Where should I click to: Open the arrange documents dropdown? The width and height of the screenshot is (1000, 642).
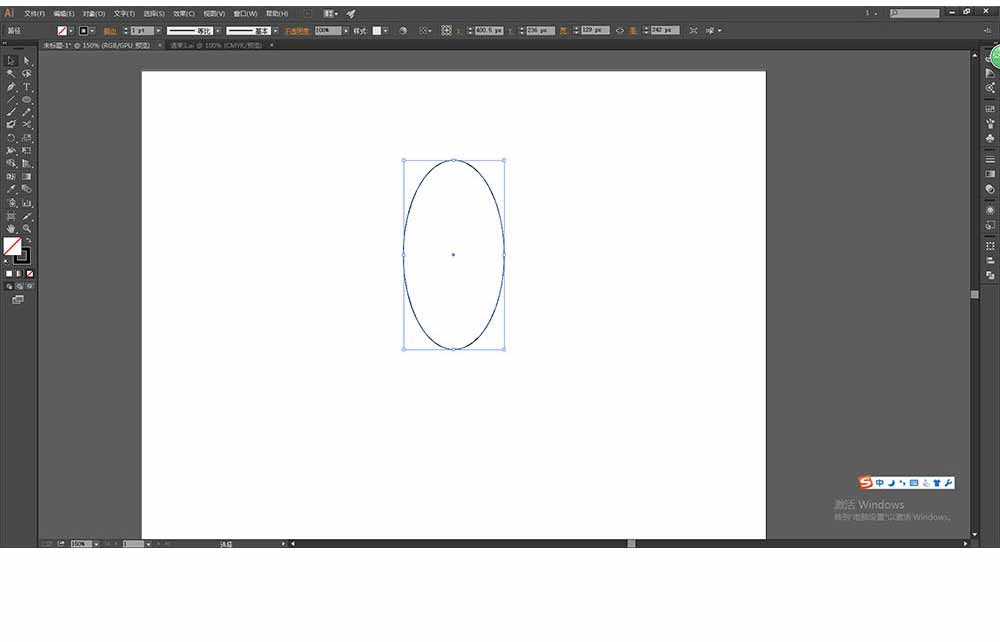331,13
